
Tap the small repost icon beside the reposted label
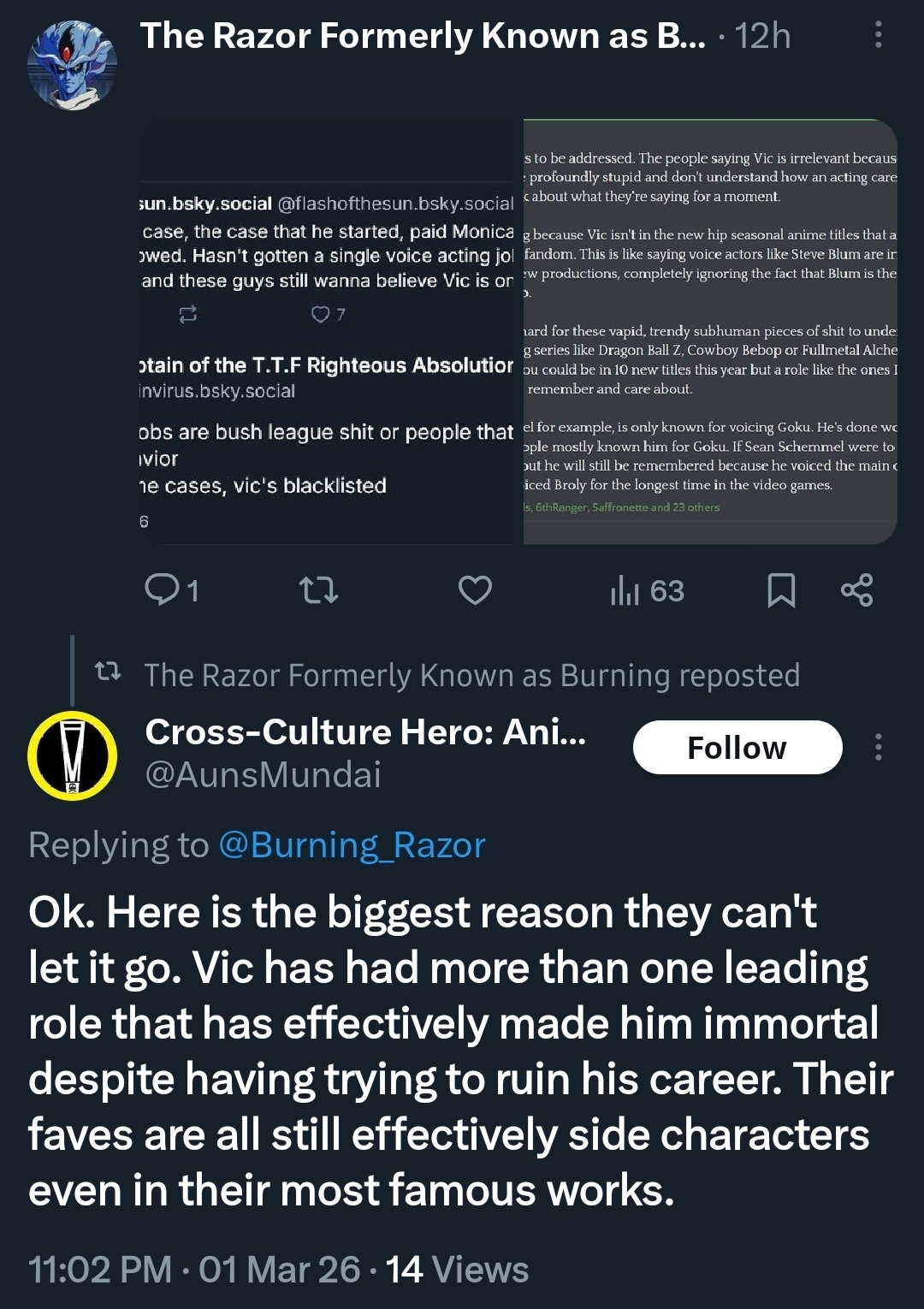(108, 672)
